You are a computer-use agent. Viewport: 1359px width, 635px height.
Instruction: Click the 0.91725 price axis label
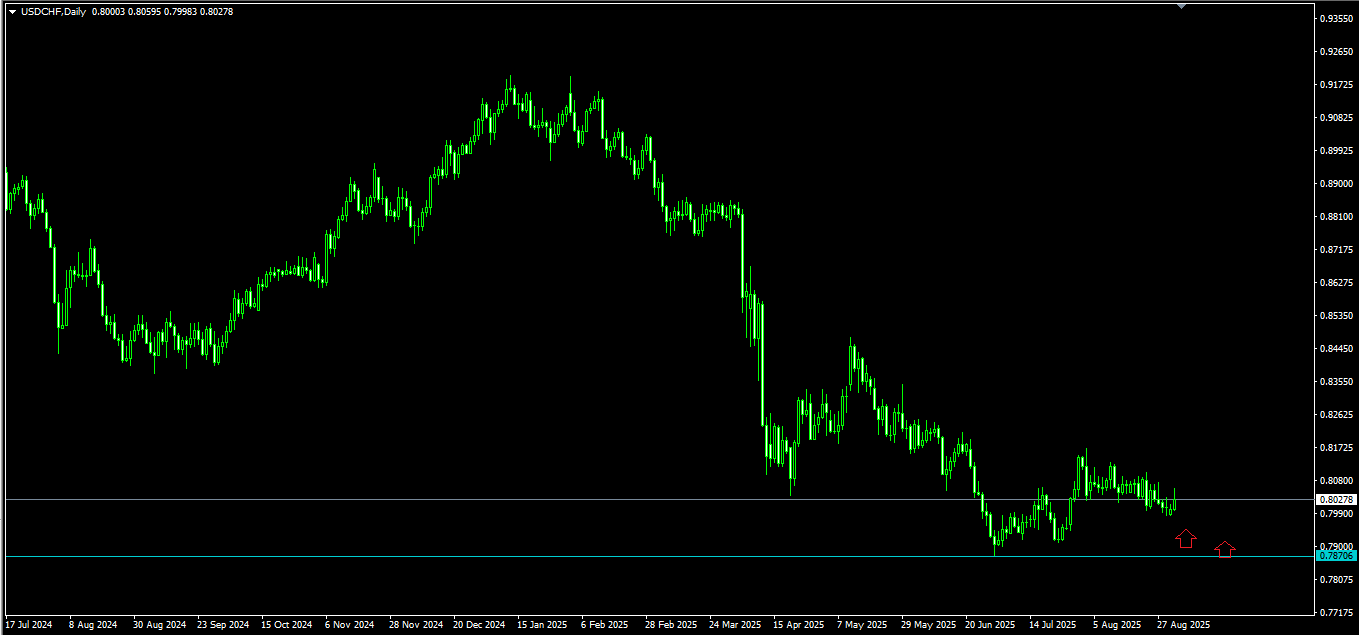1337,85
